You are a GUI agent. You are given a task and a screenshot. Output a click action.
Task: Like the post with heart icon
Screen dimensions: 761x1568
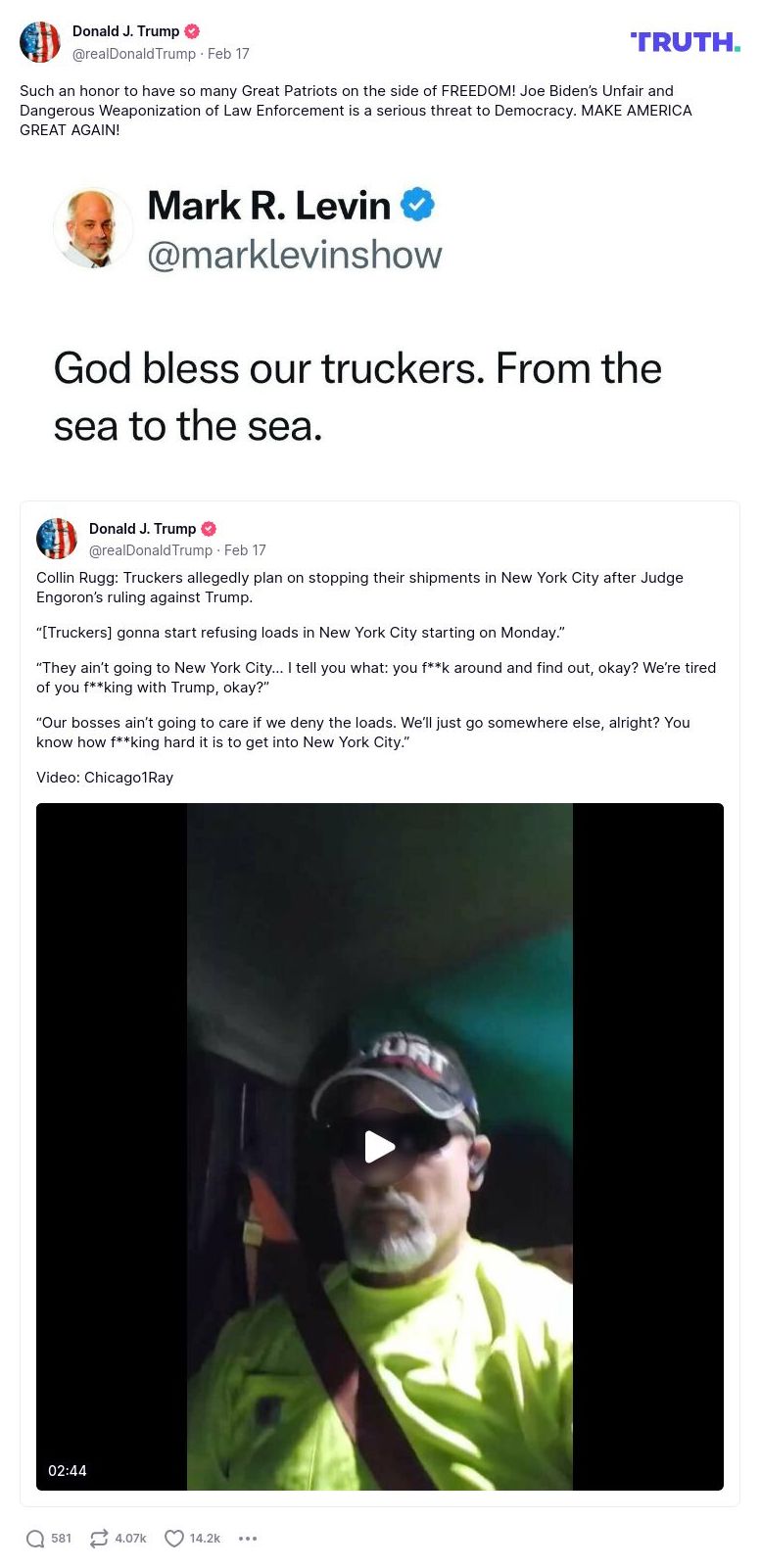click(x=174, y=1539)
